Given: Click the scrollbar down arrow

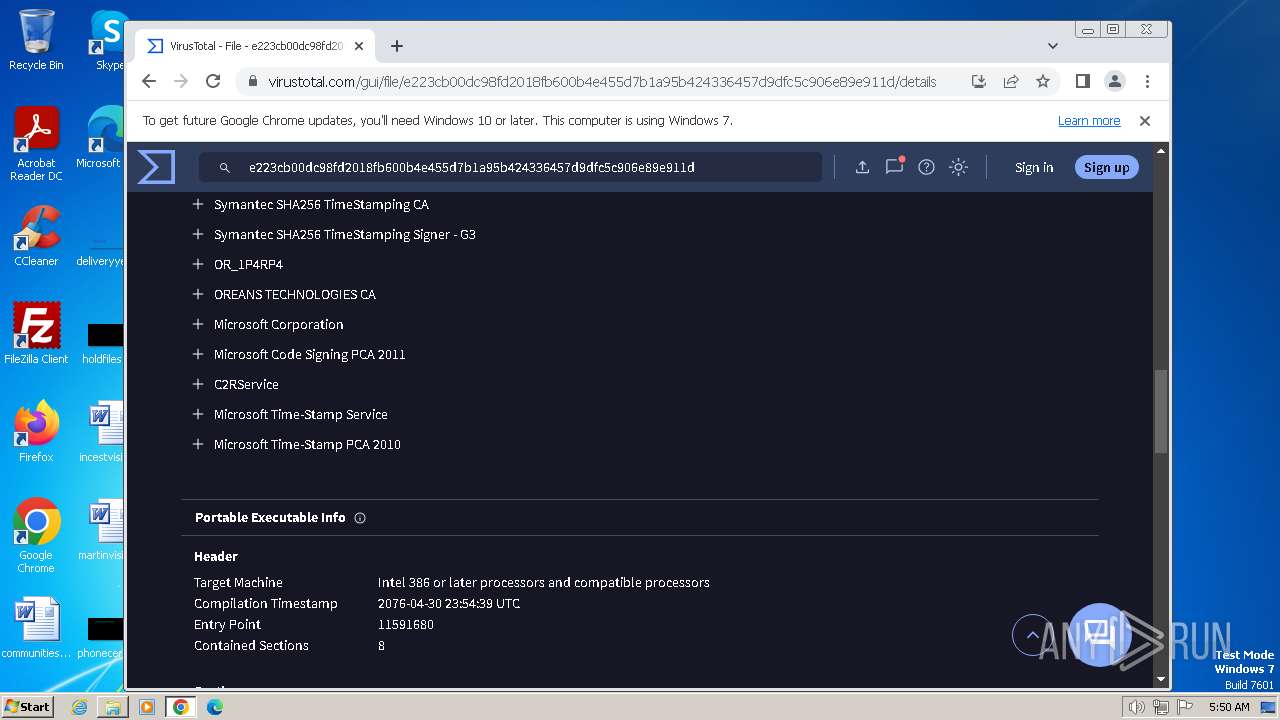Looking at the screenshot, I should coord(1160,679).
